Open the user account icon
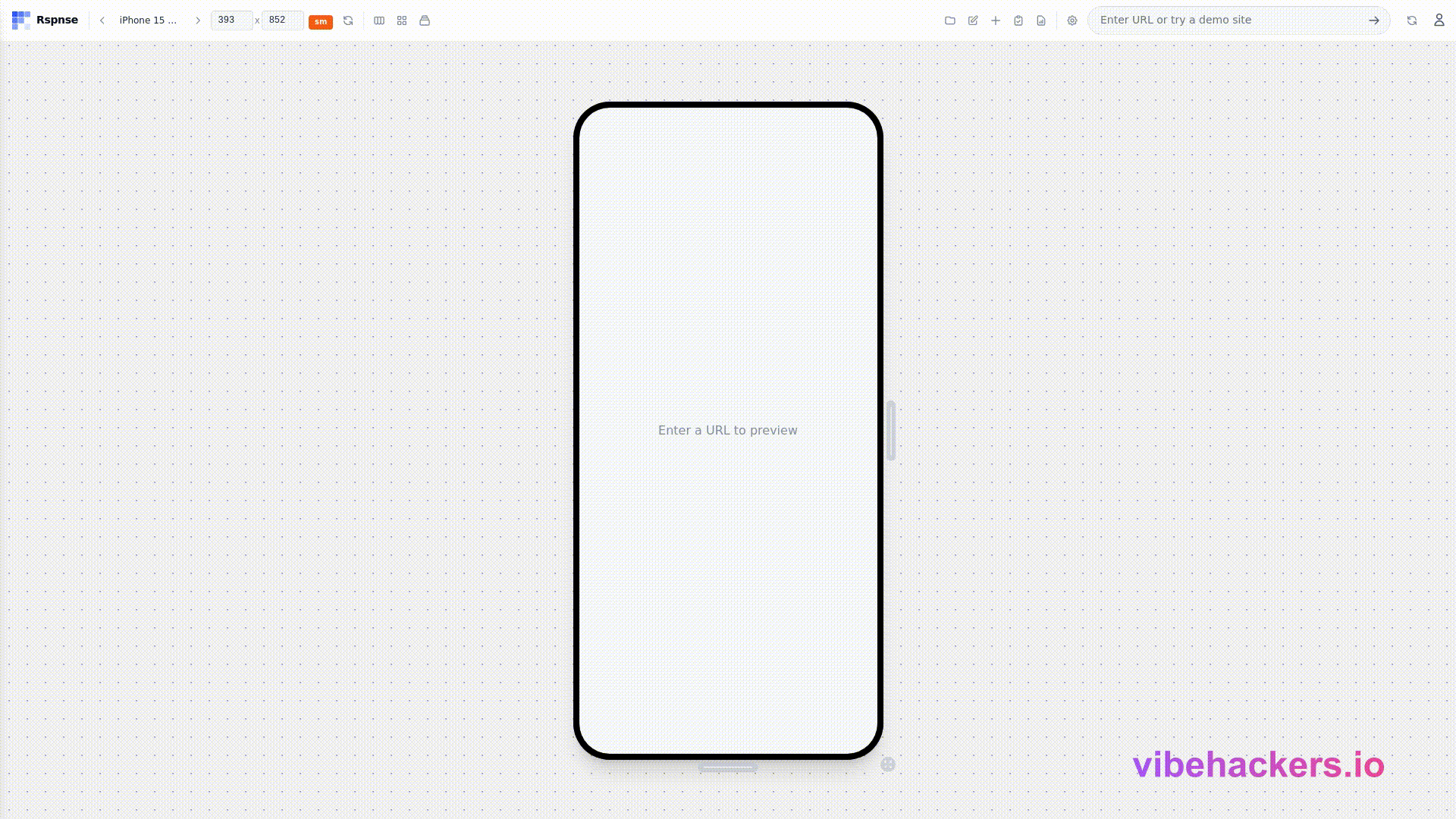Viewport: 1456px width, 819px height. pos(1439,20)
